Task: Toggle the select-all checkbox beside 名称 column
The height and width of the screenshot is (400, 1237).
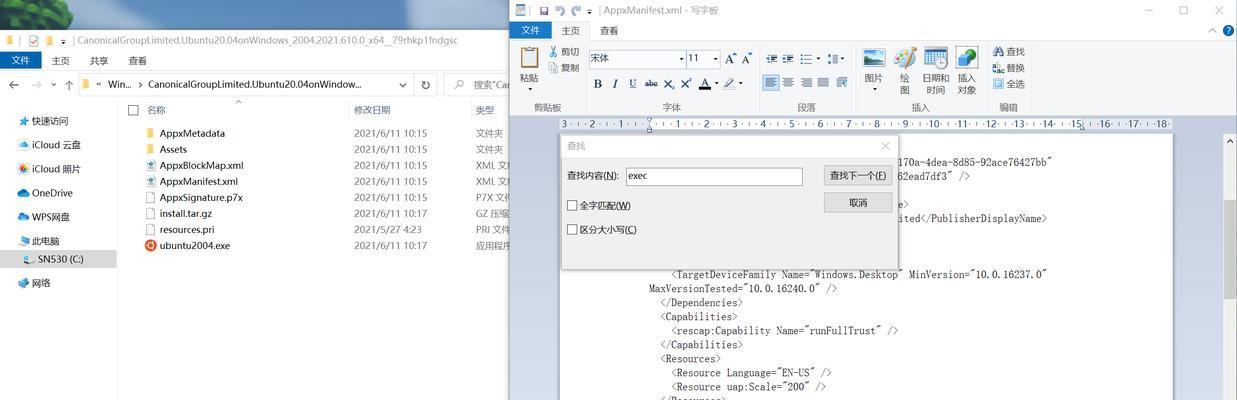Action: pyautogui.click(x=133, y=110)
